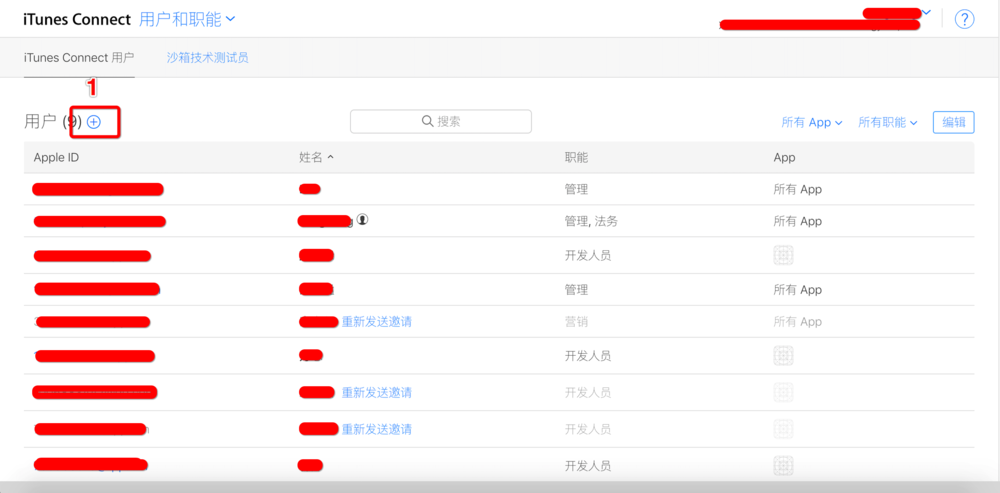The height and width of the screenshot is (493, 1000).
Task: Click the iTunes Connect home title
Action: click(x=77, y=19)
